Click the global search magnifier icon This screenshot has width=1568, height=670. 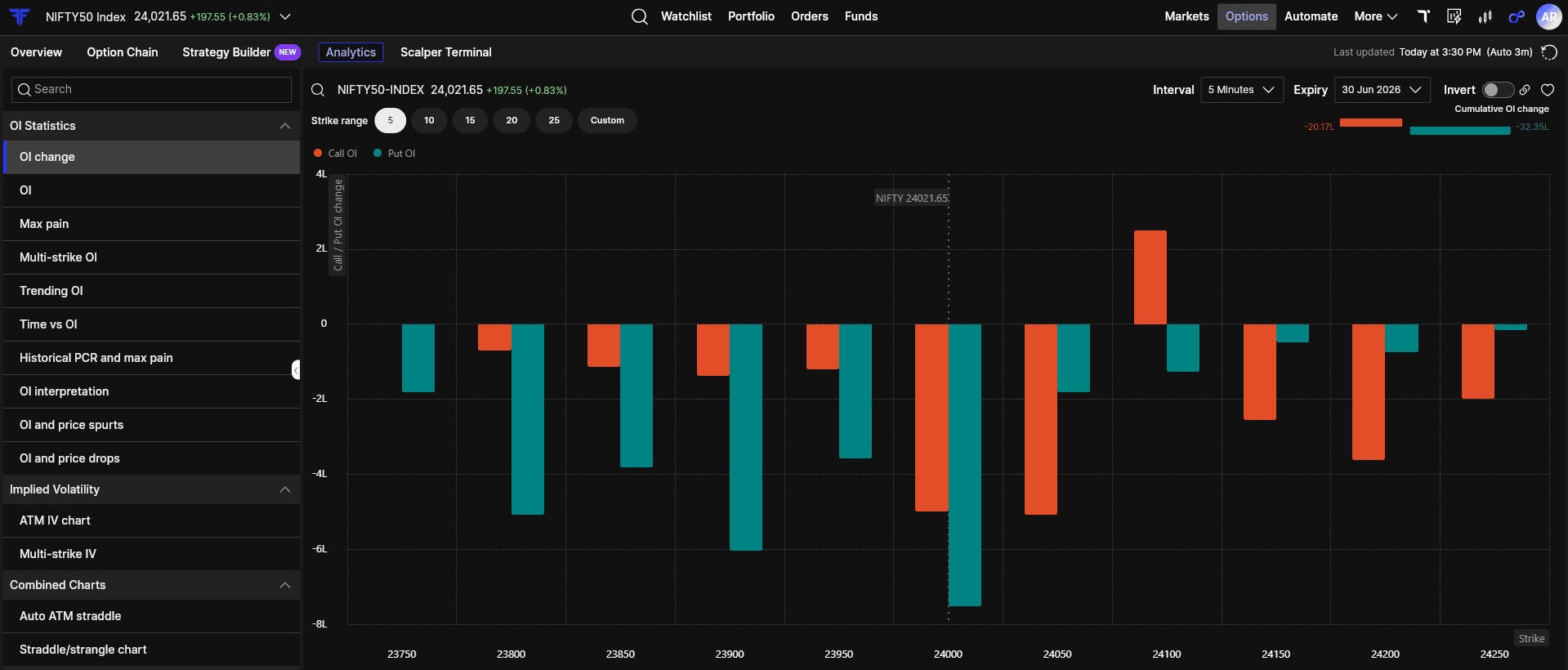(x=640, y=16)
